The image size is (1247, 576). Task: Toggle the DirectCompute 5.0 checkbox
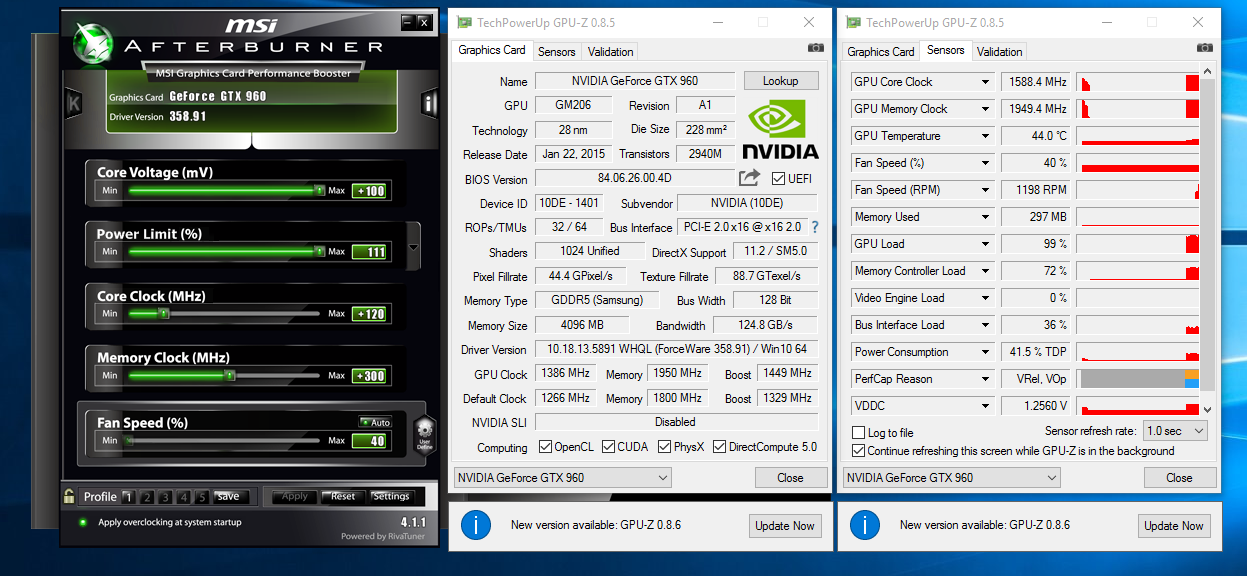coord(720,447)
